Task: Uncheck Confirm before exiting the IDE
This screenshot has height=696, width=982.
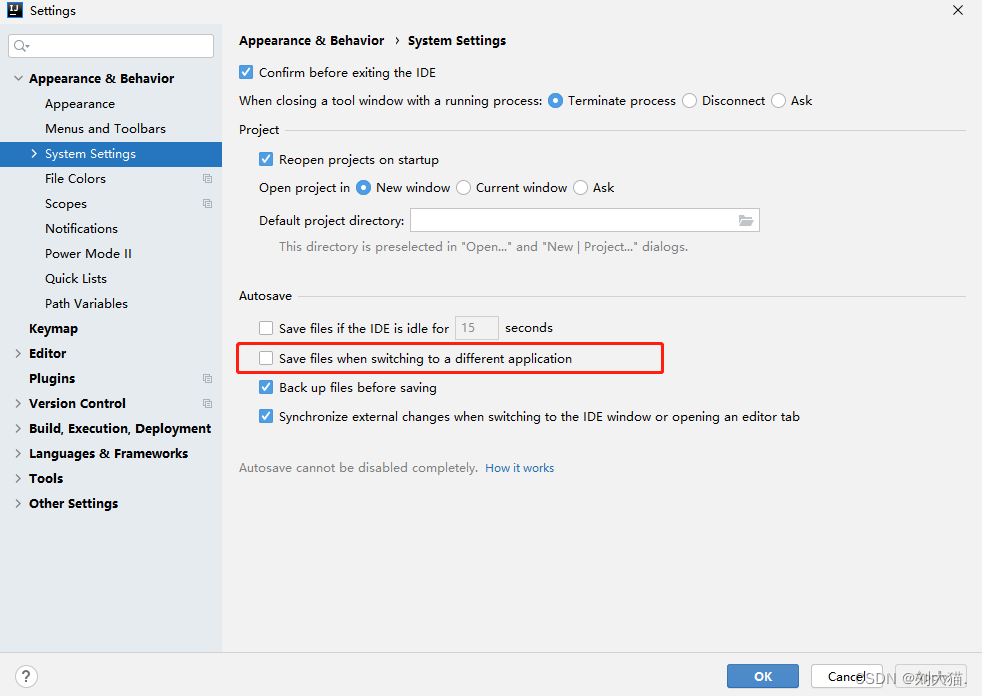Action: click(x=246, y=73)
